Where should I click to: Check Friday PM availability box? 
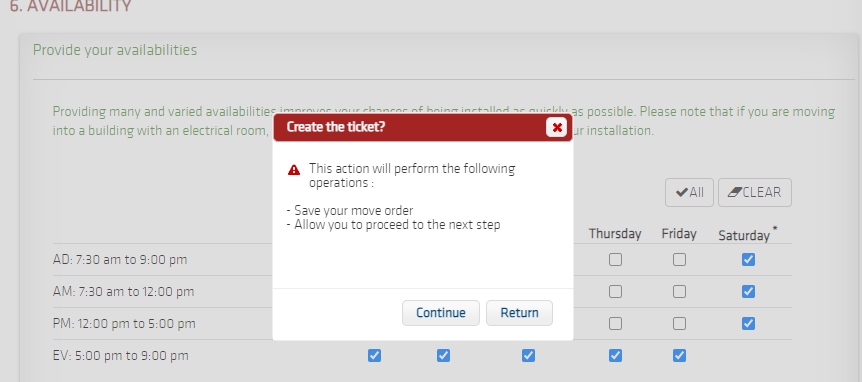[679, 323]
